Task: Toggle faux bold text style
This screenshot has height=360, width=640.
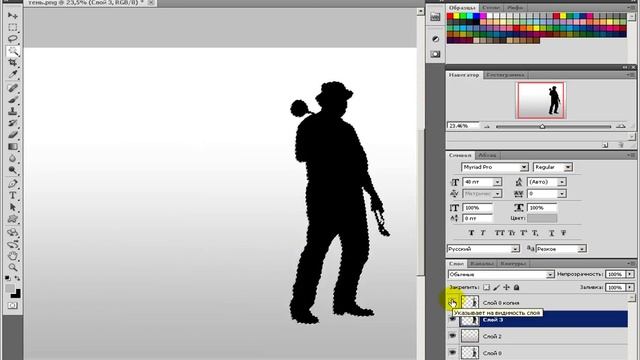Action: point(471,233)
